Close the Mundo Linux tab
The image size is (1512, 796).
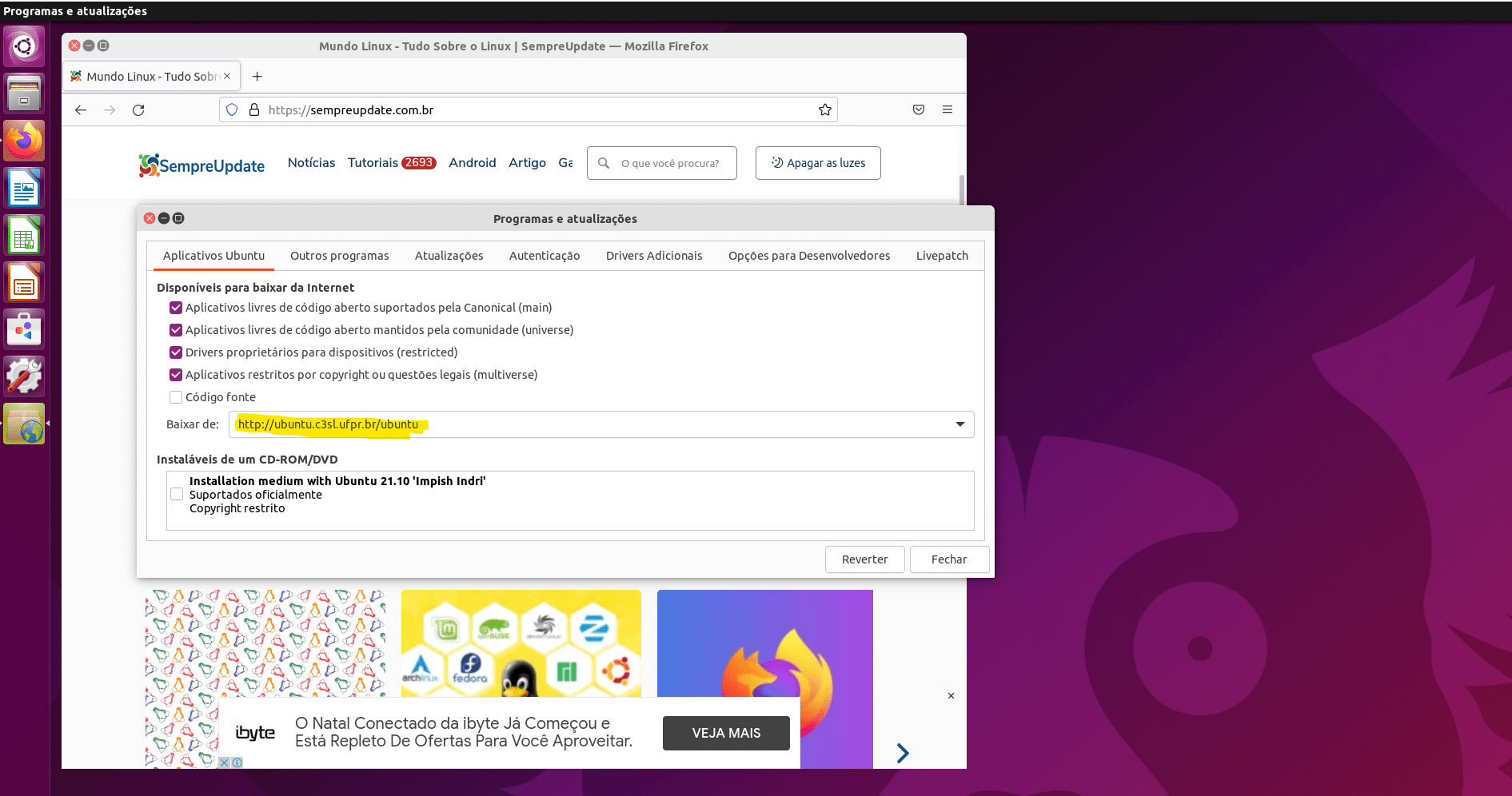227,77
